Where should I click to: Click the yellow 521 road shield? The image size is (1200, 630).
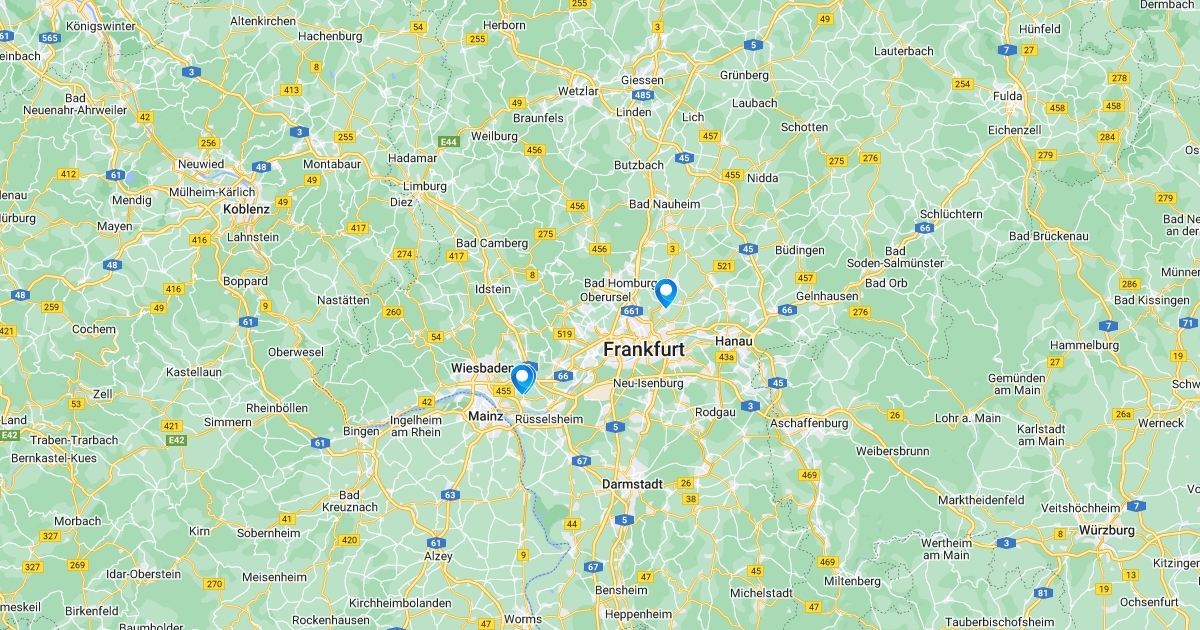(724, 266)
